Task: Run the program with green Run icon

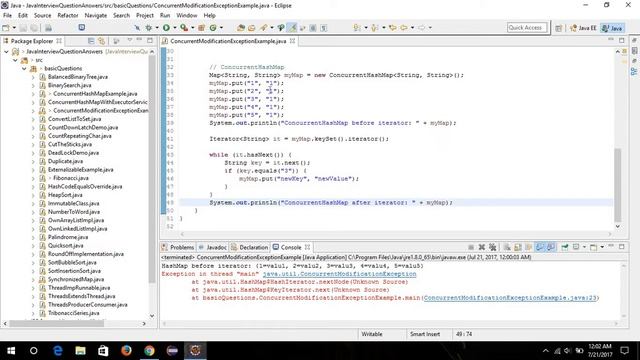Action: pos(166,28)
